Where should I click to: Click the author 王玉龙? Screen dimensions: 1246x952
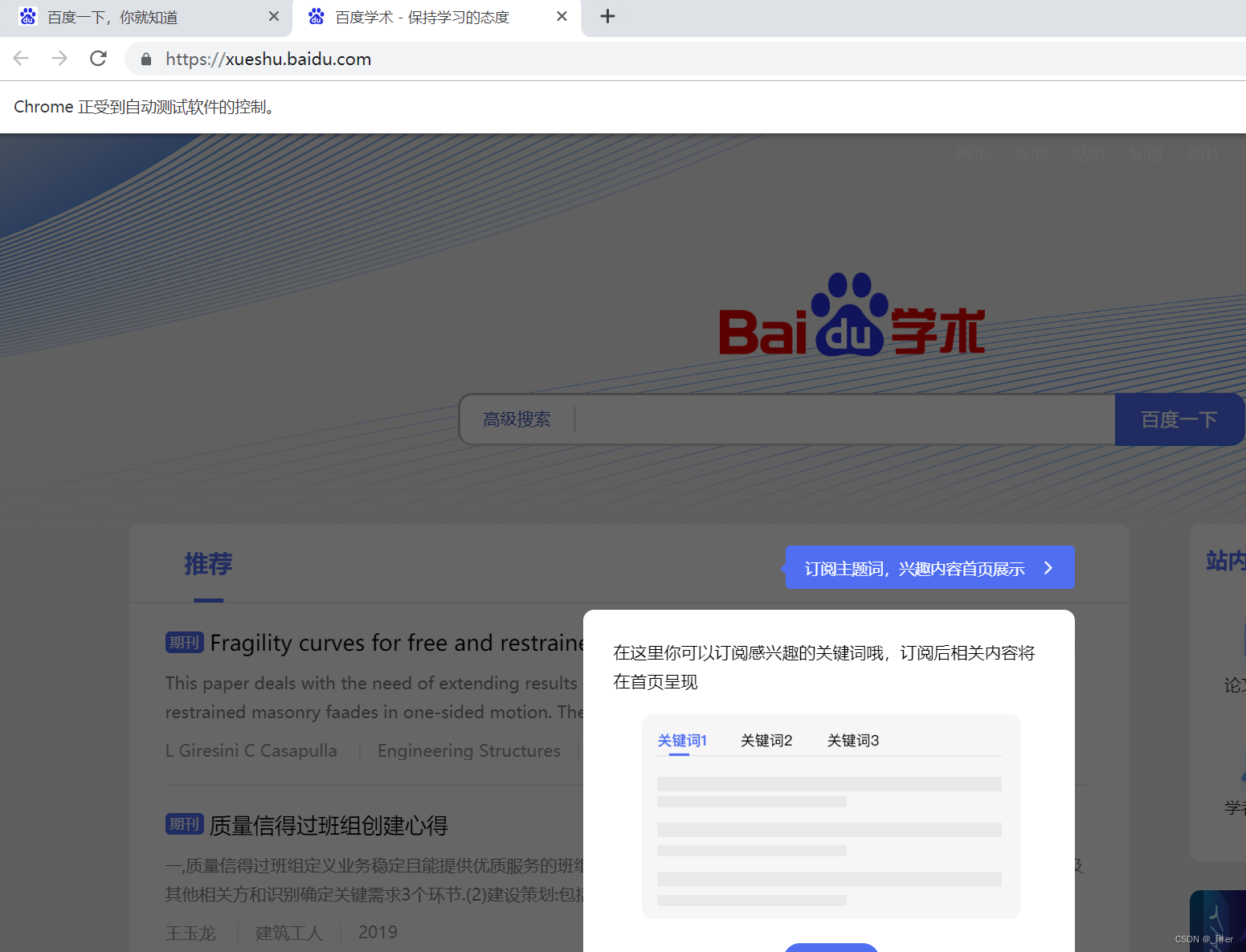pos(190,933)
